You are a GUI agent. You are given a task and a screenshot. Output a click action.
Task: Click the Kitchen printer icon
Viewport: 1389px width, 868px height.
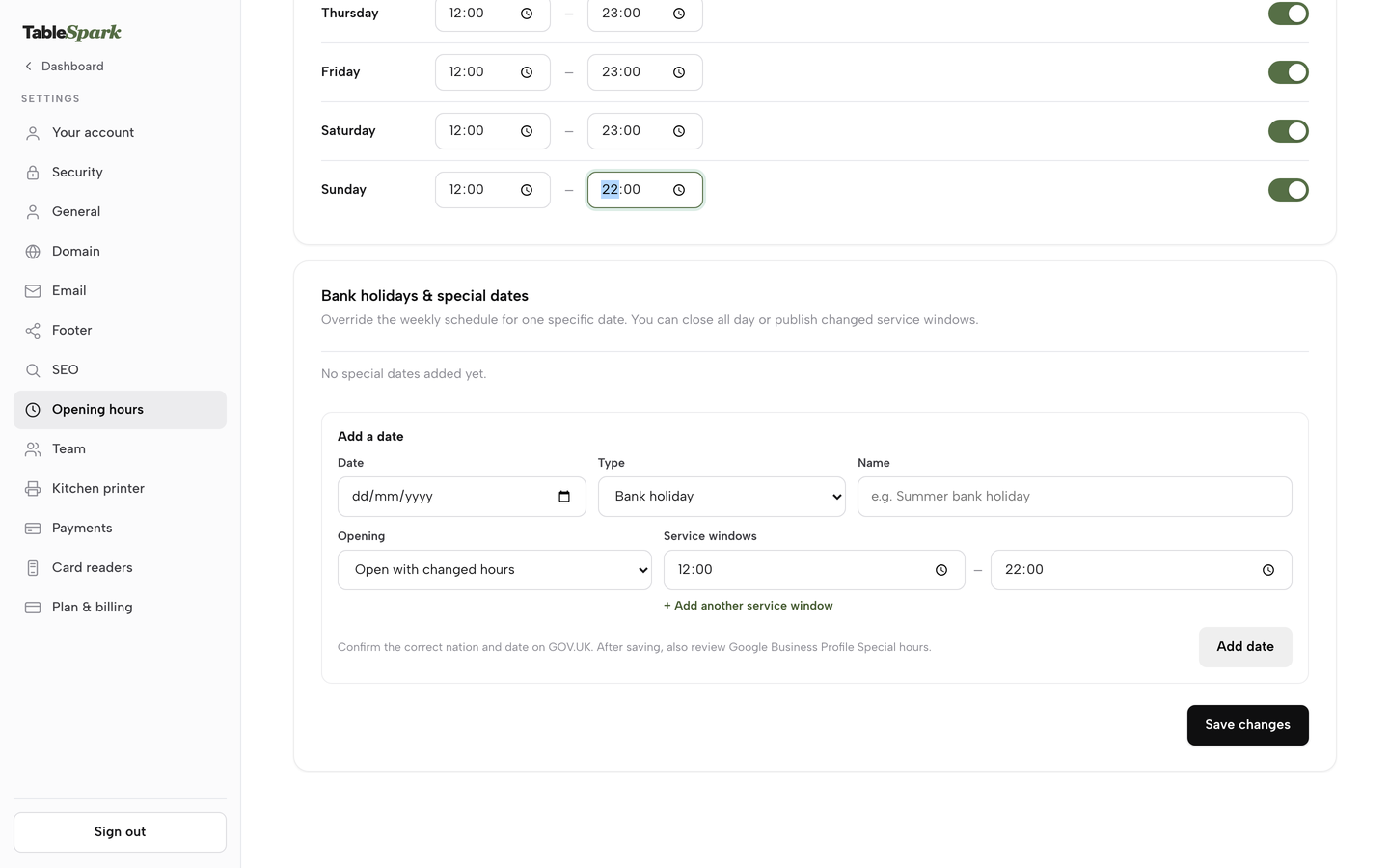click(x=33, y=489)
